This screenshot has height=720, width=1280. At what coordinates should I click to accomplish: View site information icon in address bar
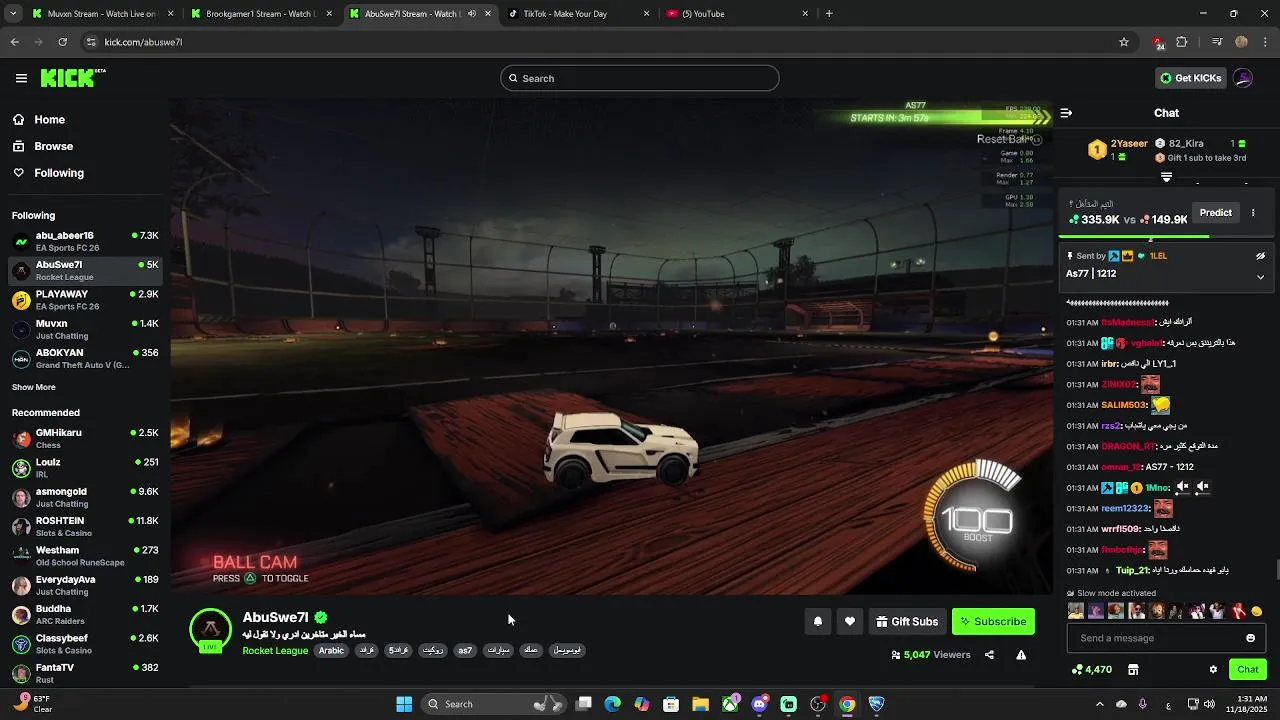pyautogui.click(x=91, y=42)
